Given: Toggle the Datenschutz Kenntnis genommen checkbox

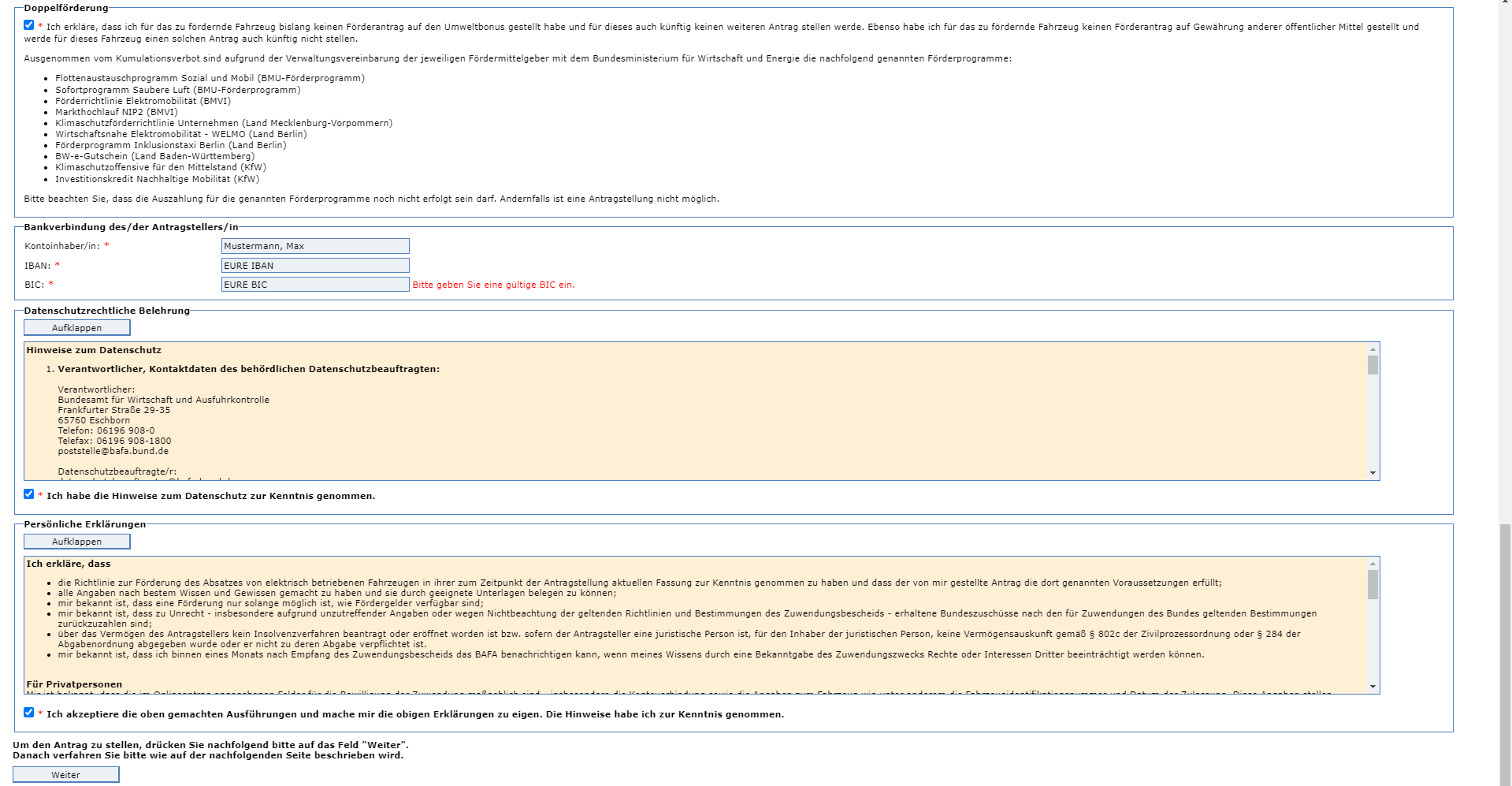Looking at the screenshot, I should [29, 494].
